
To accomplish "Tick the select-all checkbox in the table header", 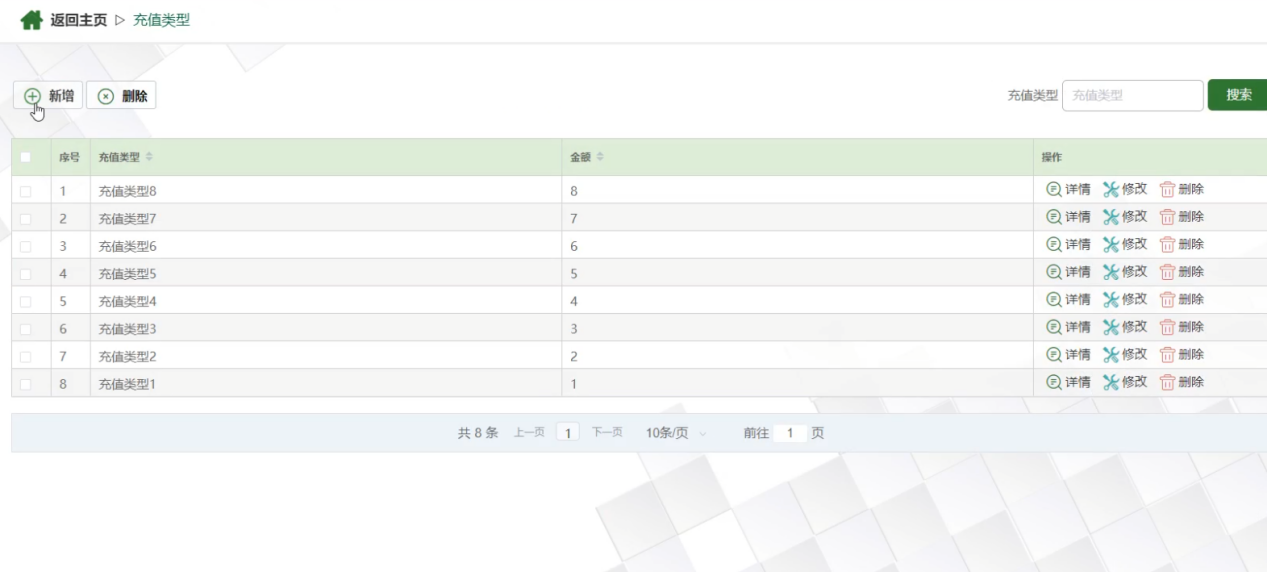I will tap(26, 157).
